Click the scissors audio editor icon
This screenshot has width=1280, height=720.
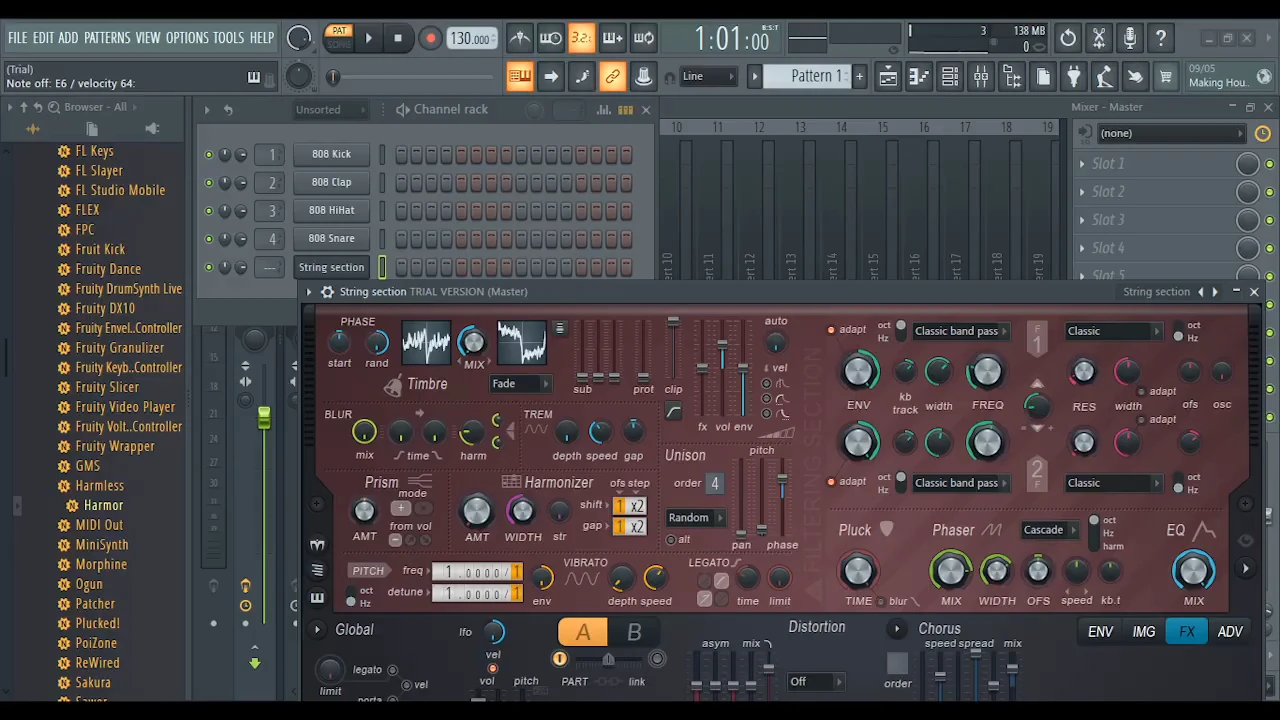click(x=1099, y=39)
